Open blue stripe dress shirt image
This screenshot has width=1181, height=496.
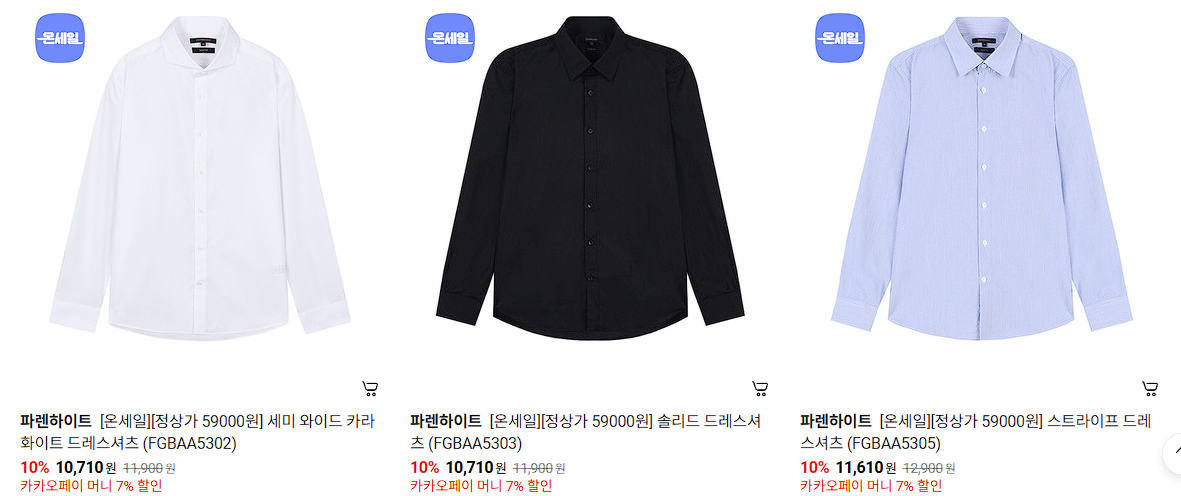(x=981, y=178)
